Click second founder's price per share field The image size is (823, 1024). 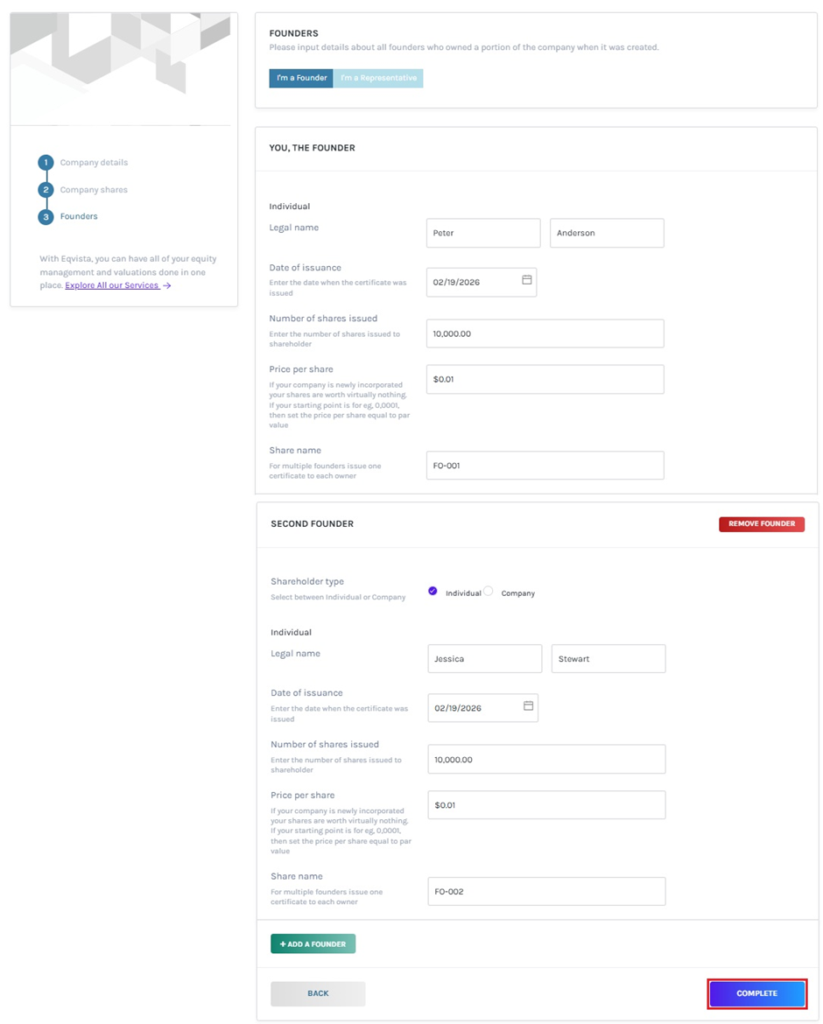[x=546, y=805]
